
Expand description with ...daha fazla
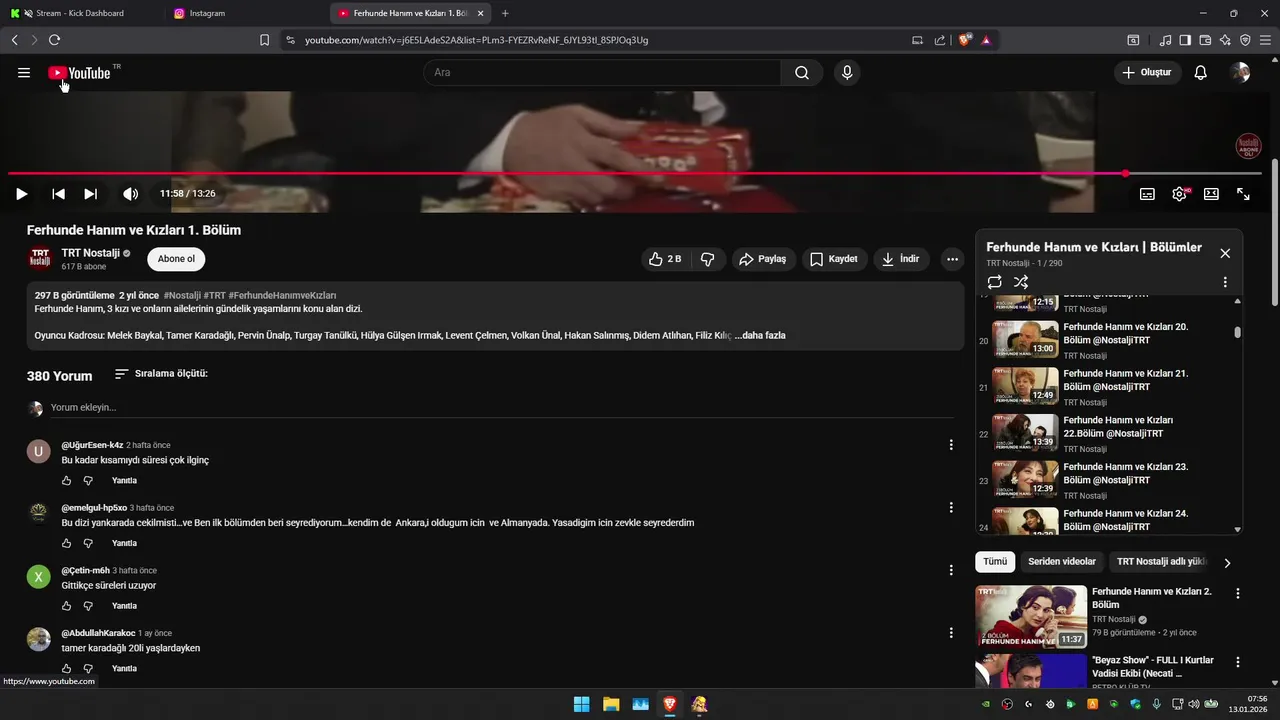(x=760, y=336)
